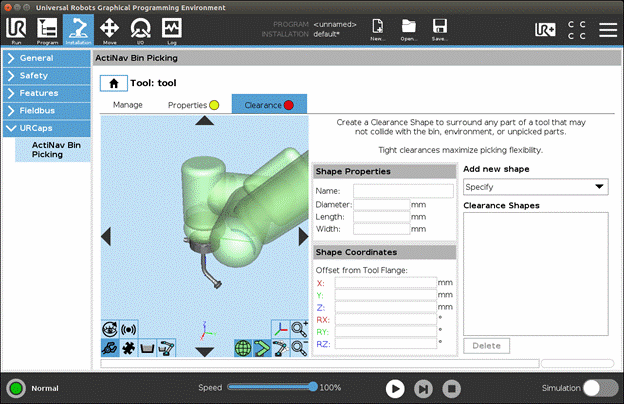Image resolution: width=624 pixels, height=404 pixels.
Task: Select ActiNav Bin Picking in sidebar
Action: pyautogui.click(x=53, y=150)
